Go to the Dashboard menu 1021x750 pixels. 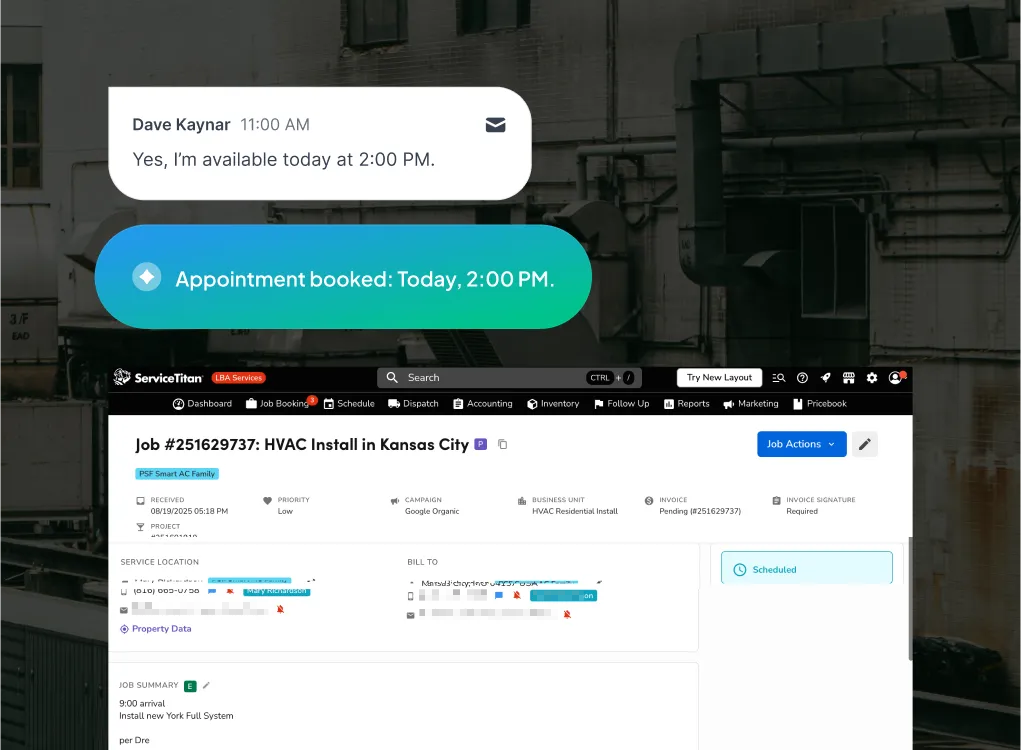203,404
